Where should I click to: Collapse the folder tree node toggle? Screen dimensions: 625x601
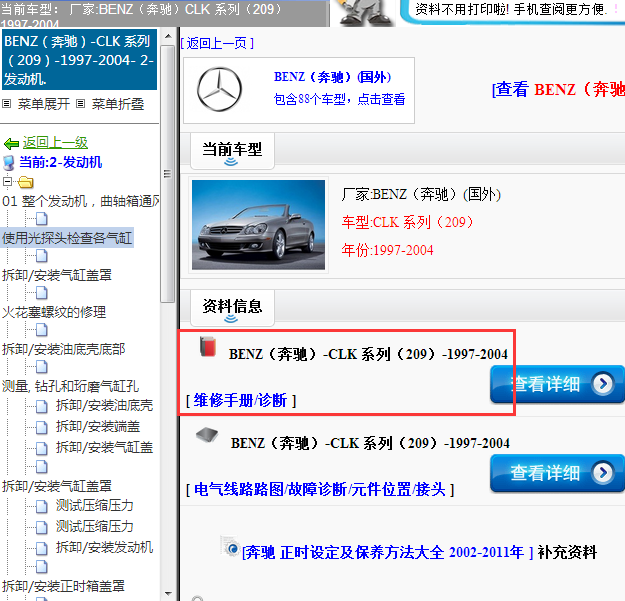(x=7, y=182)
